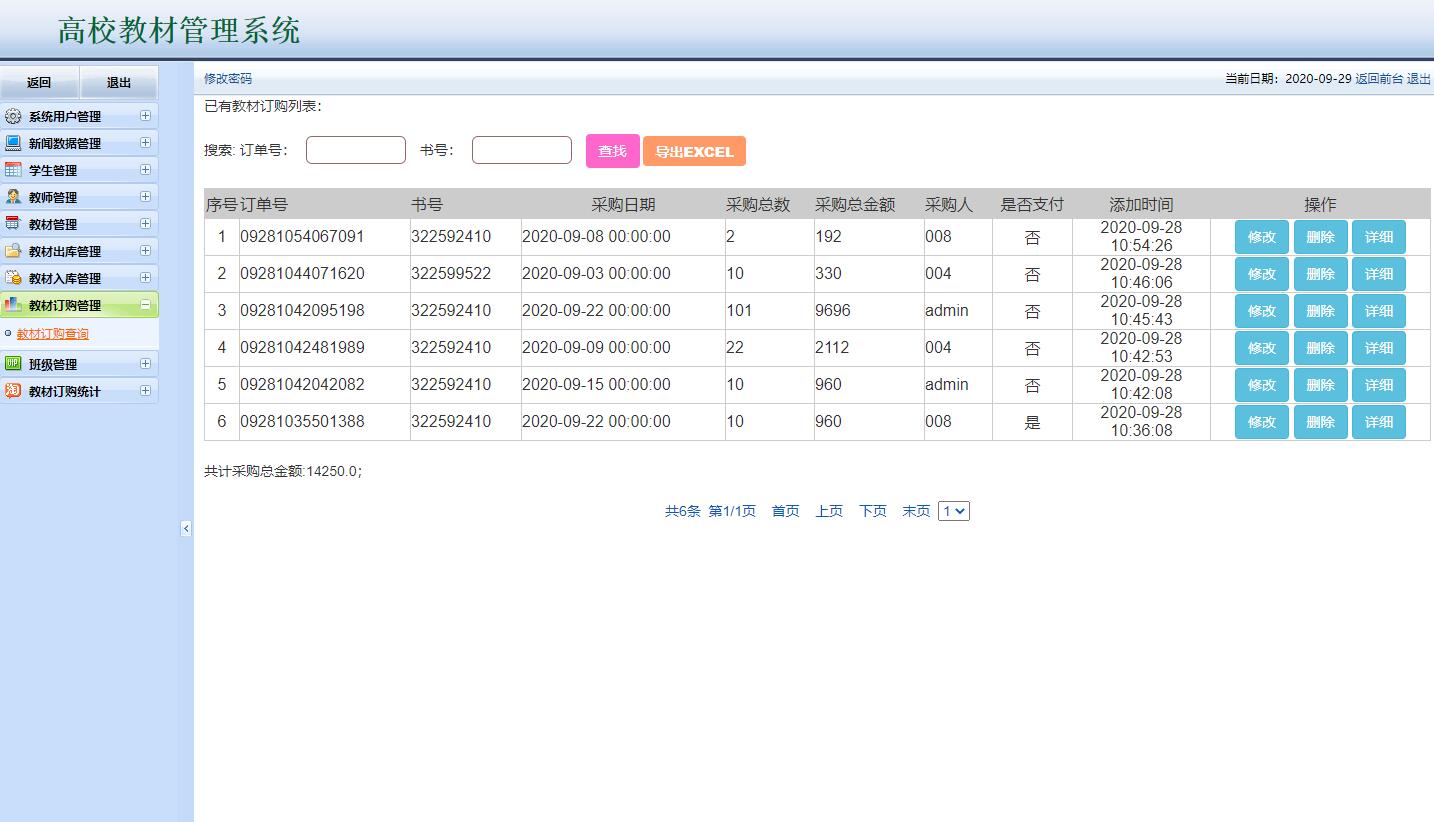This screenshot has height=822, width=1434.
Task: Collapse the sidebar with the arrow handle
Action: 186,528
